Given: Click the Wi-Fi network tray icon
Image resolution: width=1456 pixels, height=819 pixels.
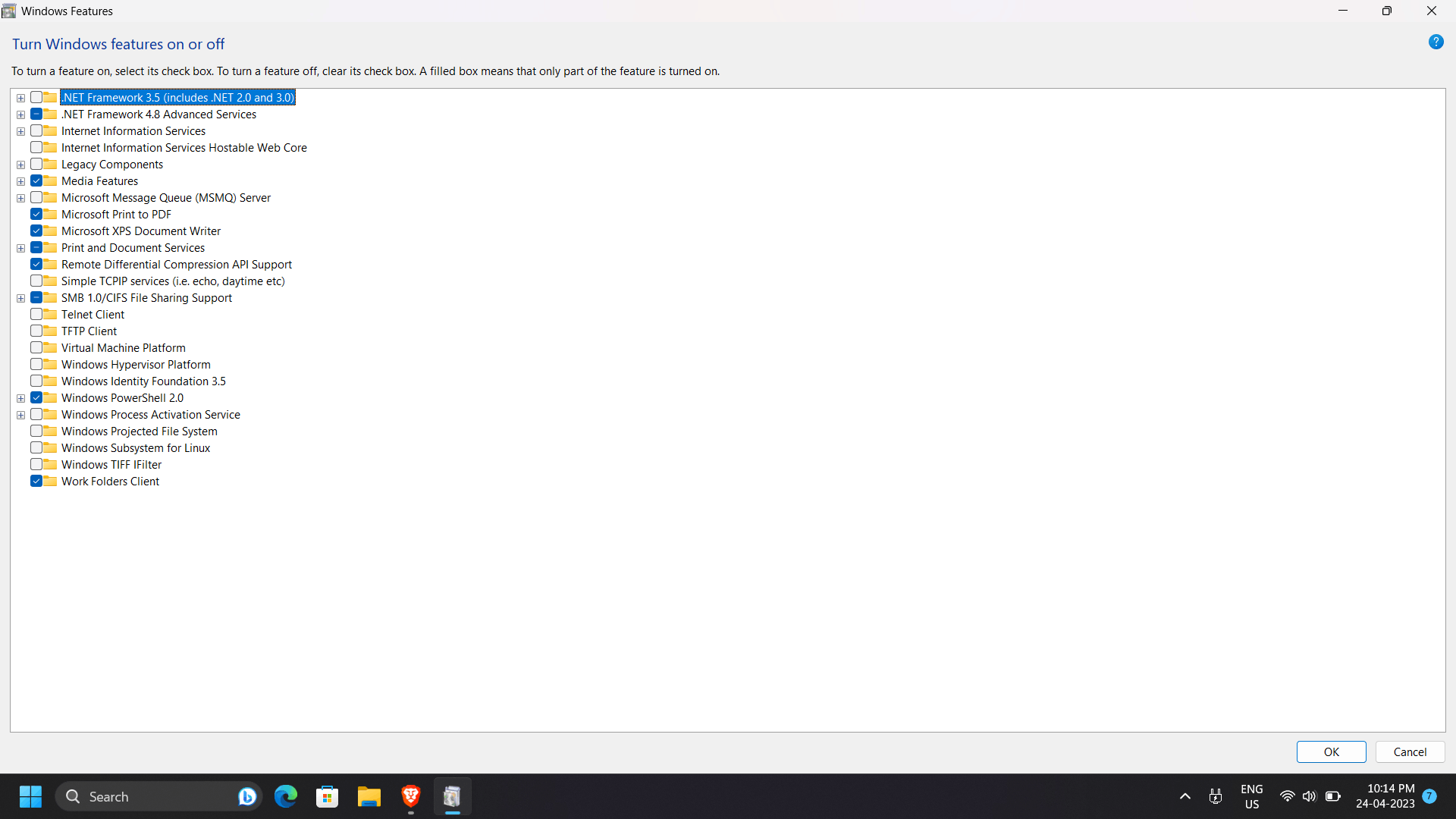Looking at the screenshot, I should click(x=1287, y=796).
